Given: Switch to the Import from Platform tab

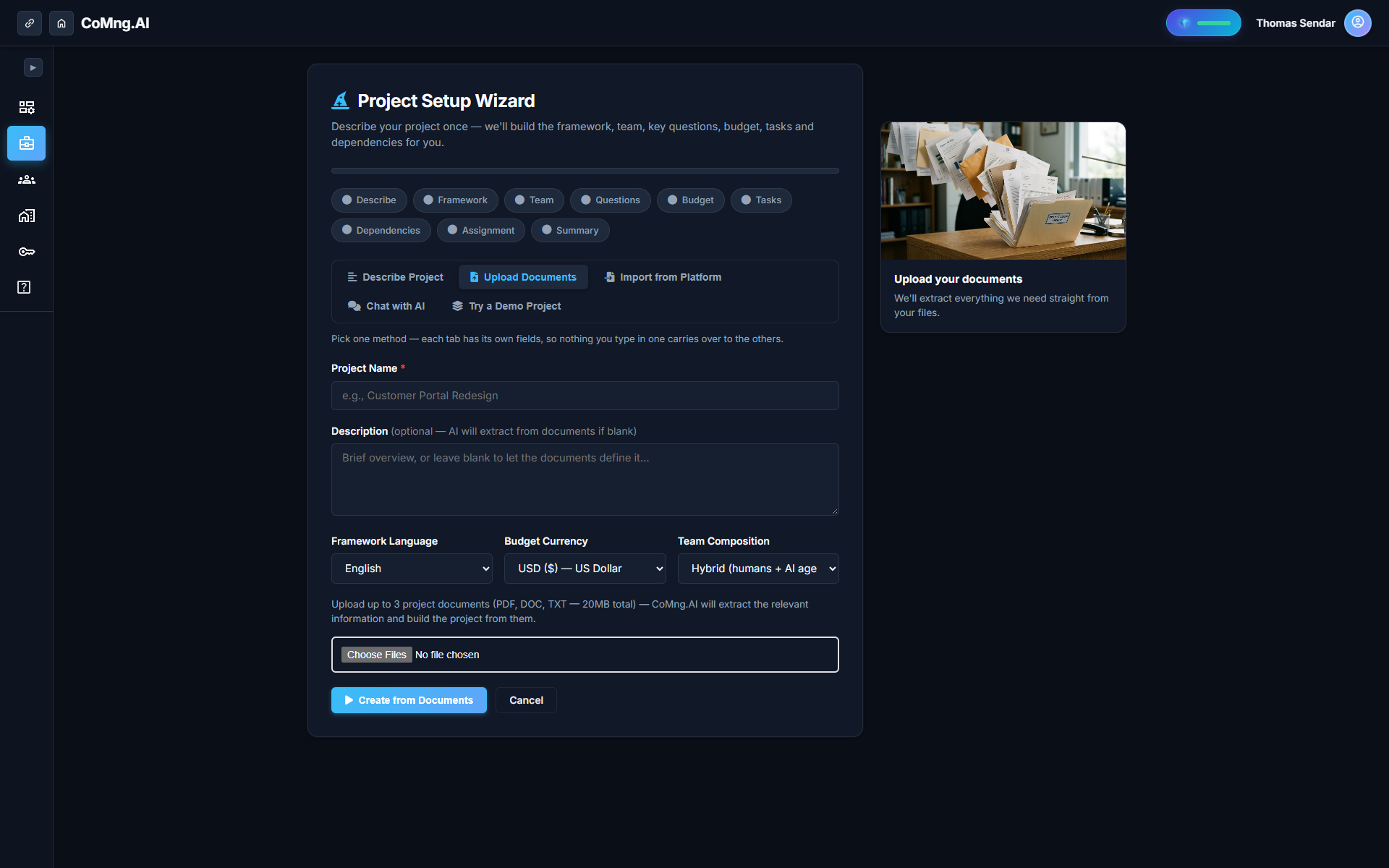Looking at the screenshot, I should (x=663, y=277).
